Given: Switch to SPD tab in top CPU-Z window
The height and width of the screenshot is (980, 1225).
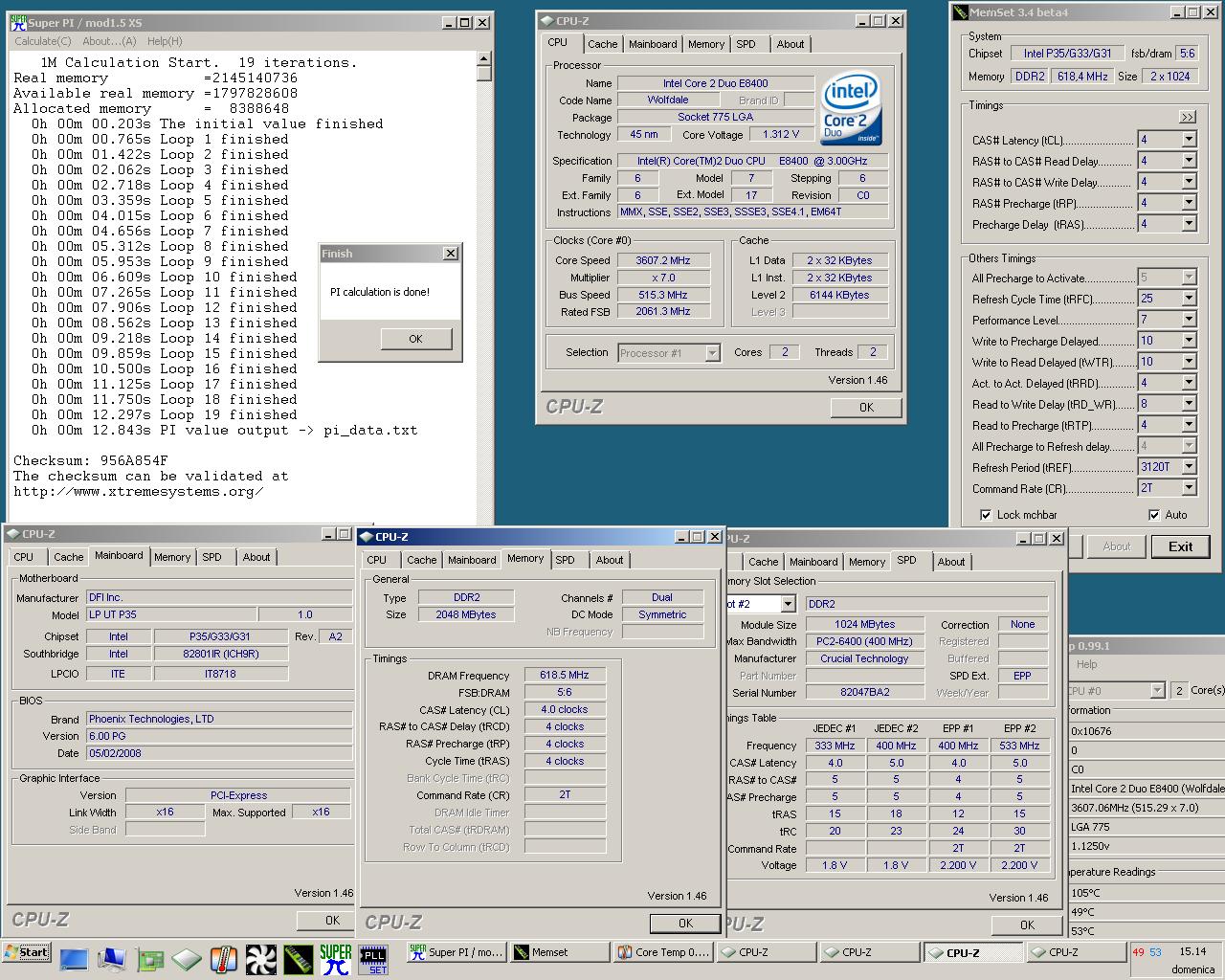Looking at the screenshot, I should (746, 44).
